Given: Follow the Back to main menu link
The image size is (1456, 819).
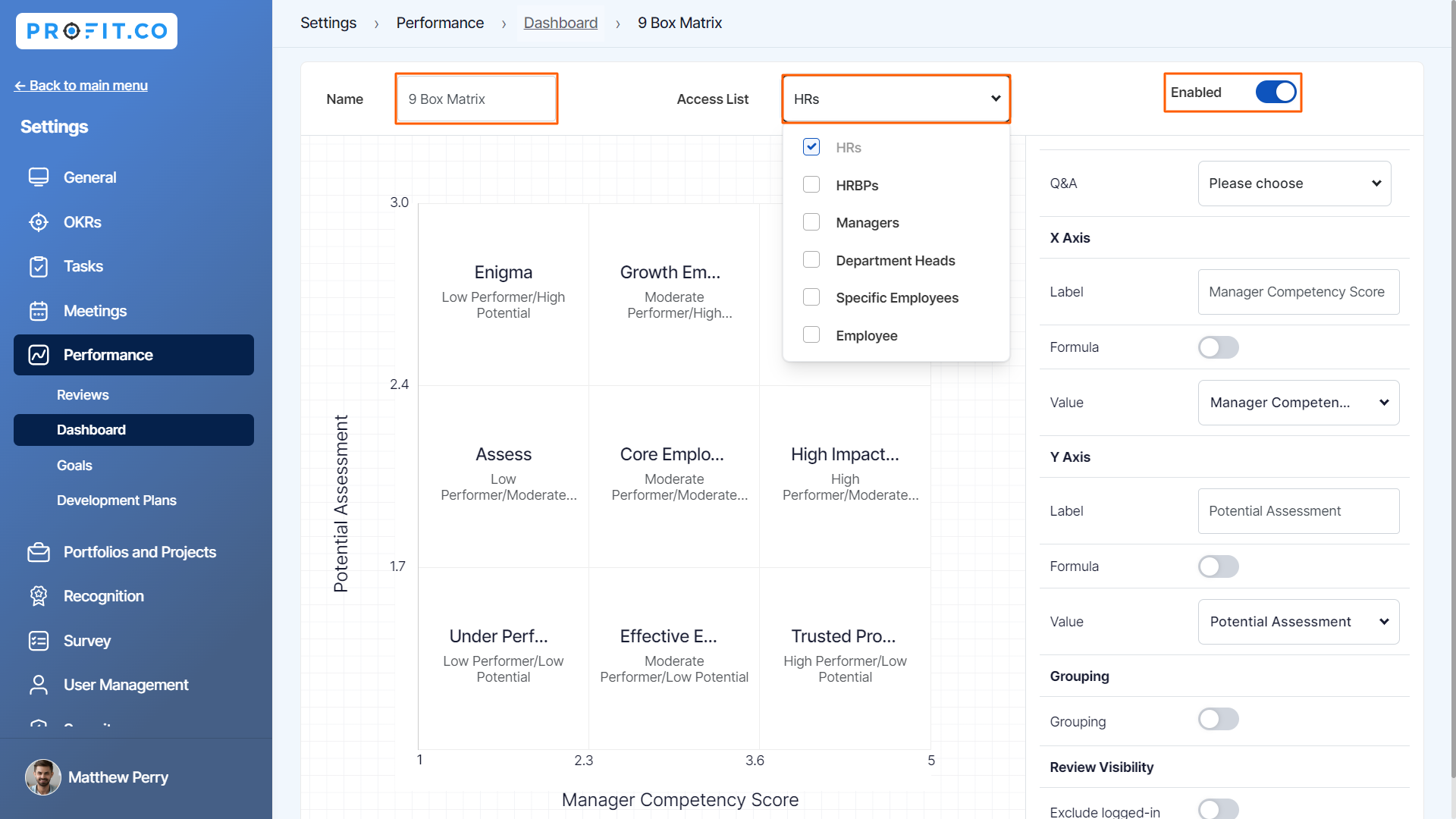Looking at the screenshot, I should pyautogui.click(x=80, y=85).
